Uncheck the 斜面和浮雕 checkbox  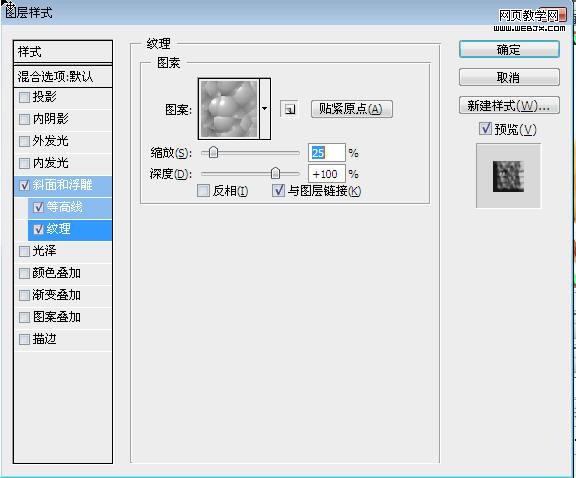tap(24, 185)
